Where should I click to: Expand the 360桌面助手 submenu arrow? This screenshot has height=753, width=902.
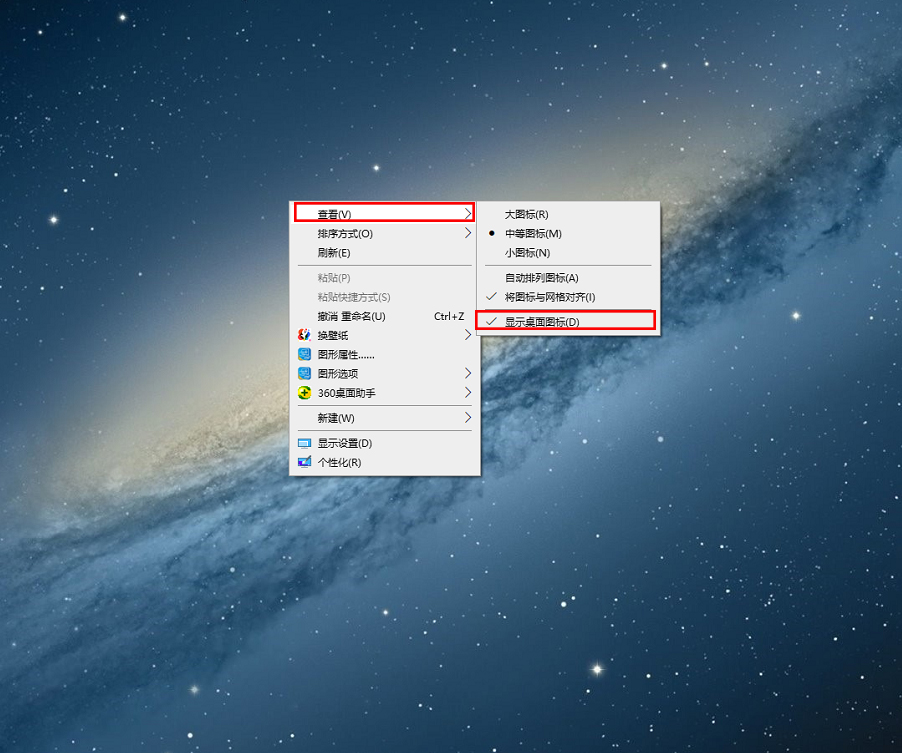[468, 393]
